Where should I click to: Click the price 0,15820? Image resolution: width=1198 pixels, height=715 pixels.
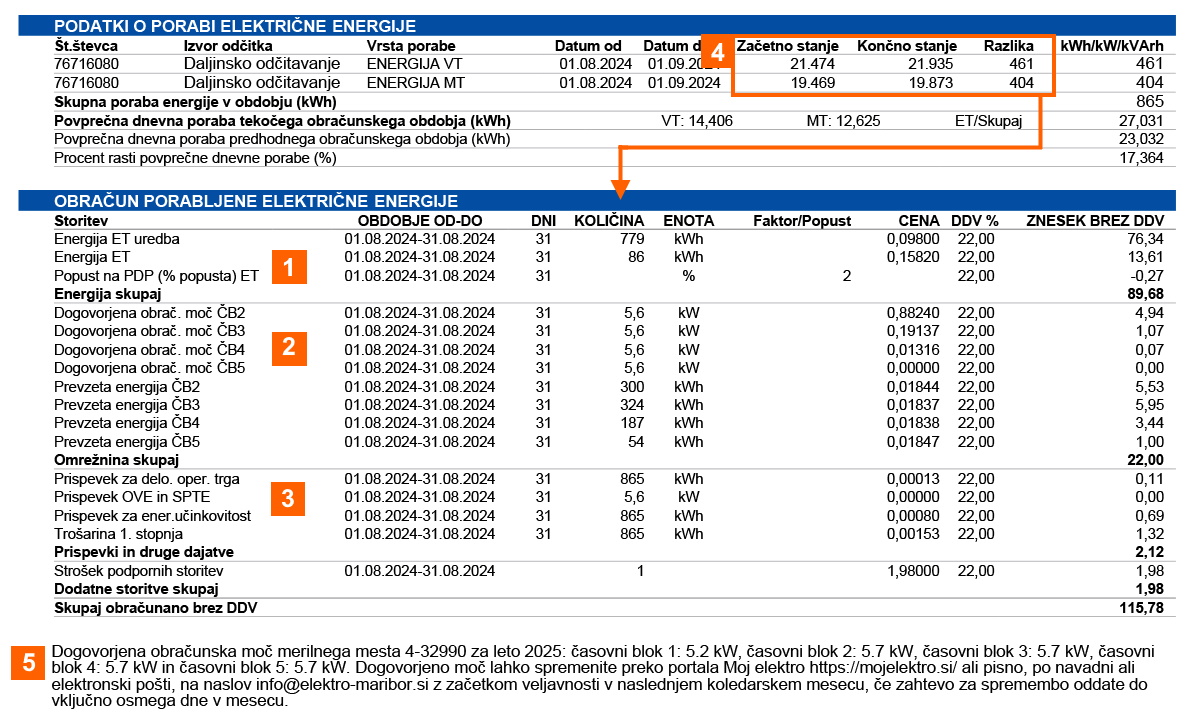point(912,257)
